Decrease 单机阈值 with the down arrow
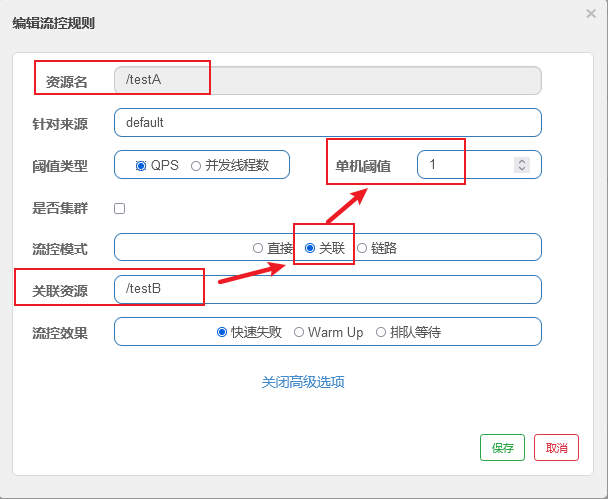Viewport: 608px width, 499px height. pyautogui.click(x=521, y=169)
